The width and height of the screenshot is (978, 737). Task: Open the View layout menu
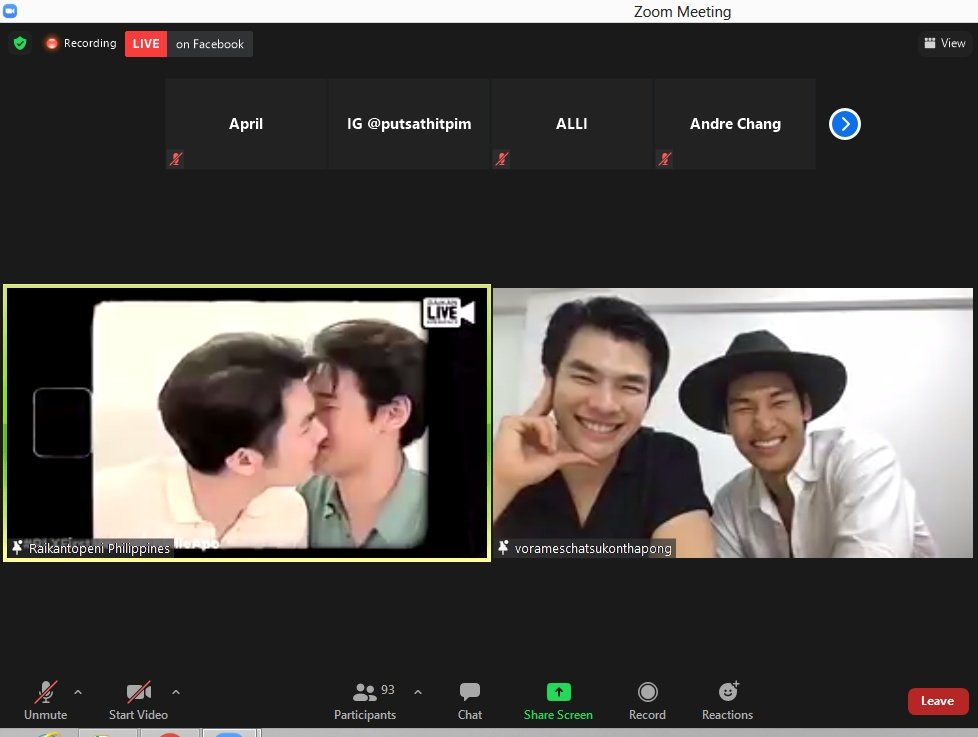944,43
